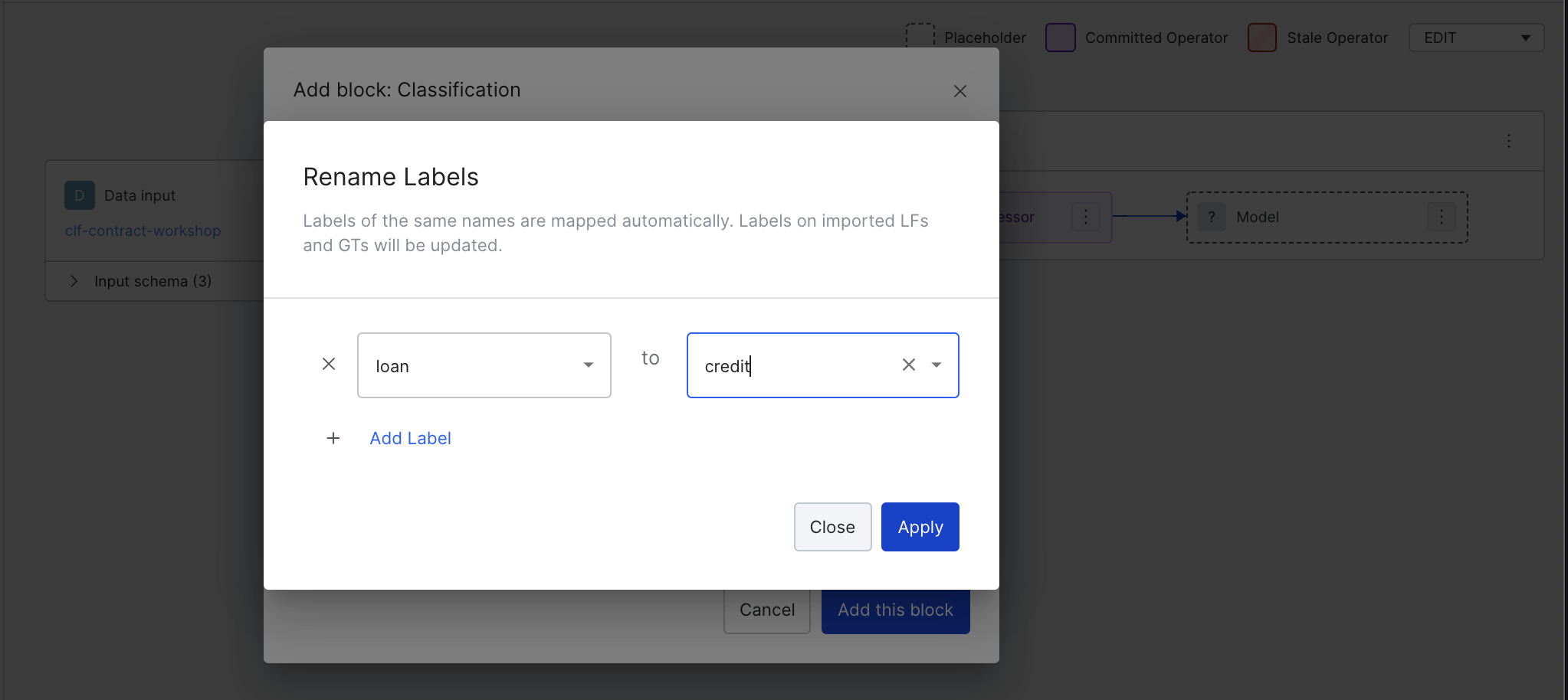Close the Rename Labels dialog
Viewport: 1568px width, 700px height.
pos(832,527)
